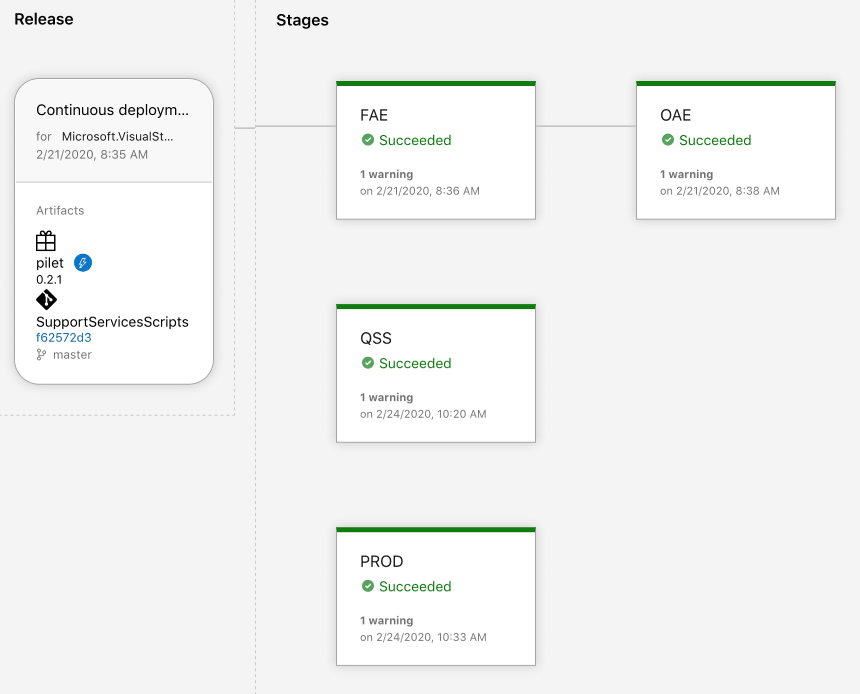This screenshot has width=860, height=694.
Task: Open the PROD Succeeded status link
Action: [415, 586]
